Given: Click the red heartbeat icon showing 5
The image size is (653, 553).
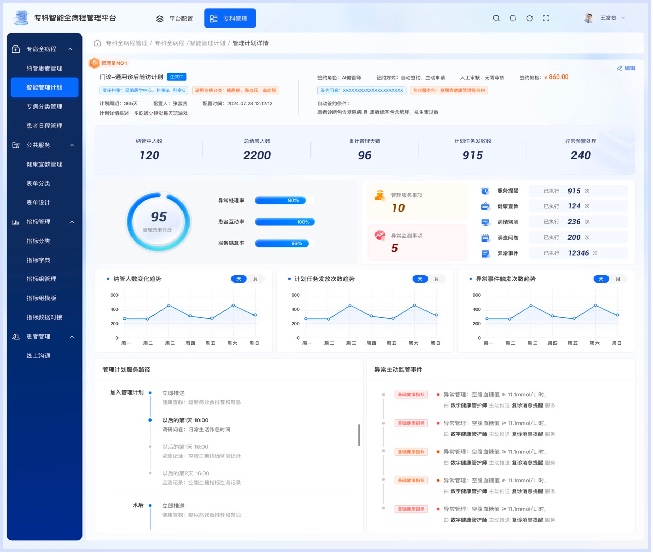Looking at the screenshot, I should pos(380,236).
